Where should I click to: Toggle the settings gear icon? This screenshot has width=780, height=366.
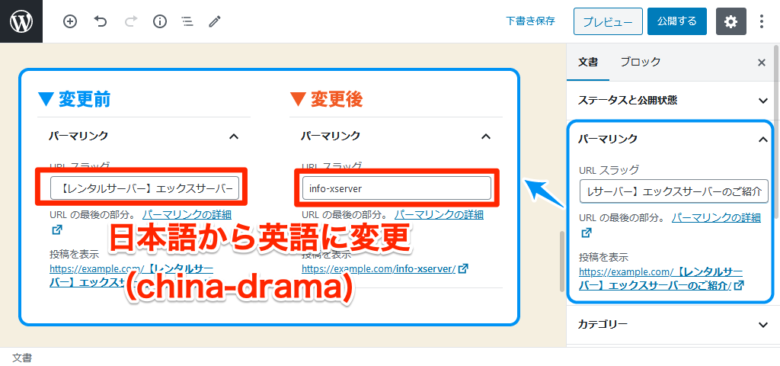[x=731, y=21]
